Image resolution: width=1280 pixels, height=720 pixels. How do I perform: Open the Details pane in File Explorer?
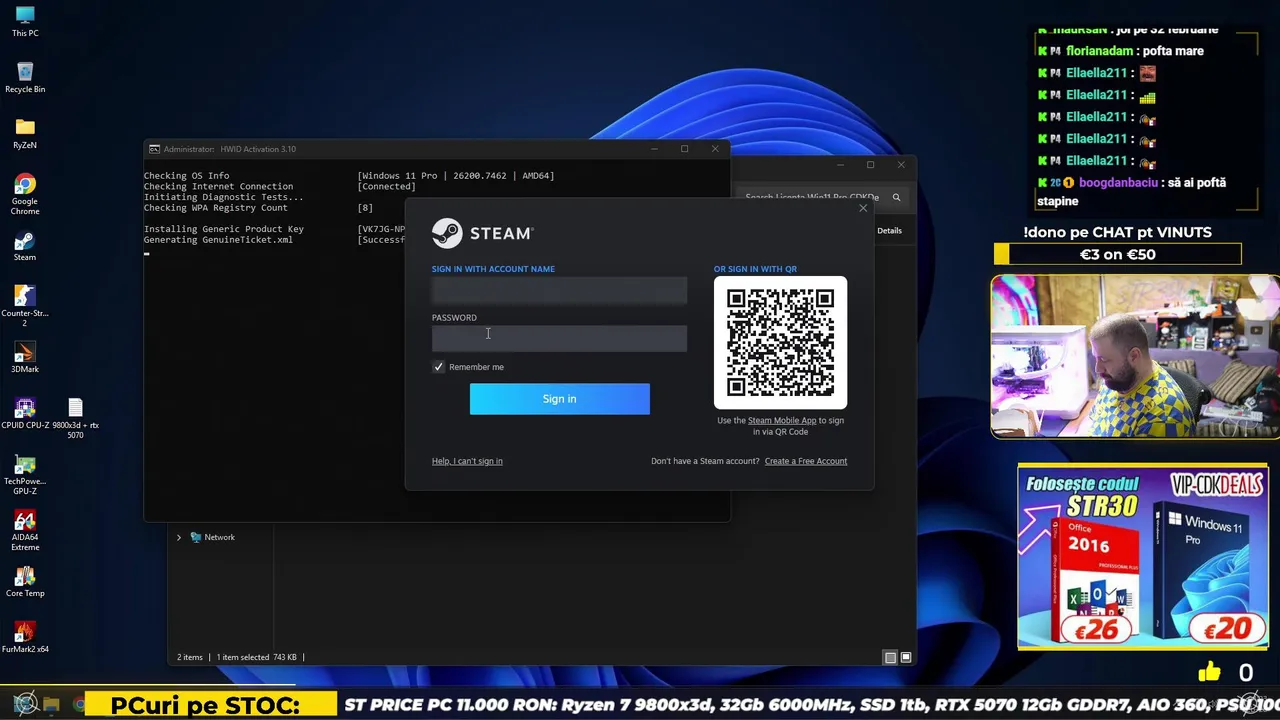[x=889, y=230]
